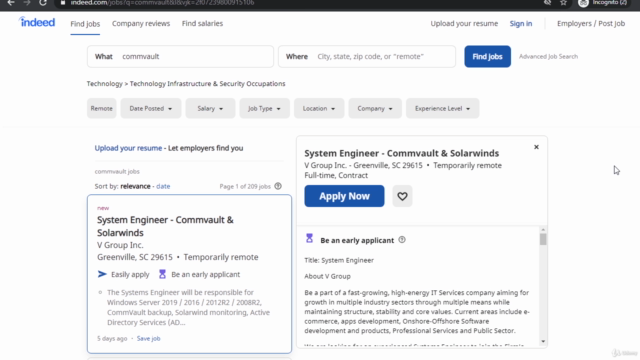The image size is (640, 360).
Task: Click the Find jobs search button
Action: 487,56
